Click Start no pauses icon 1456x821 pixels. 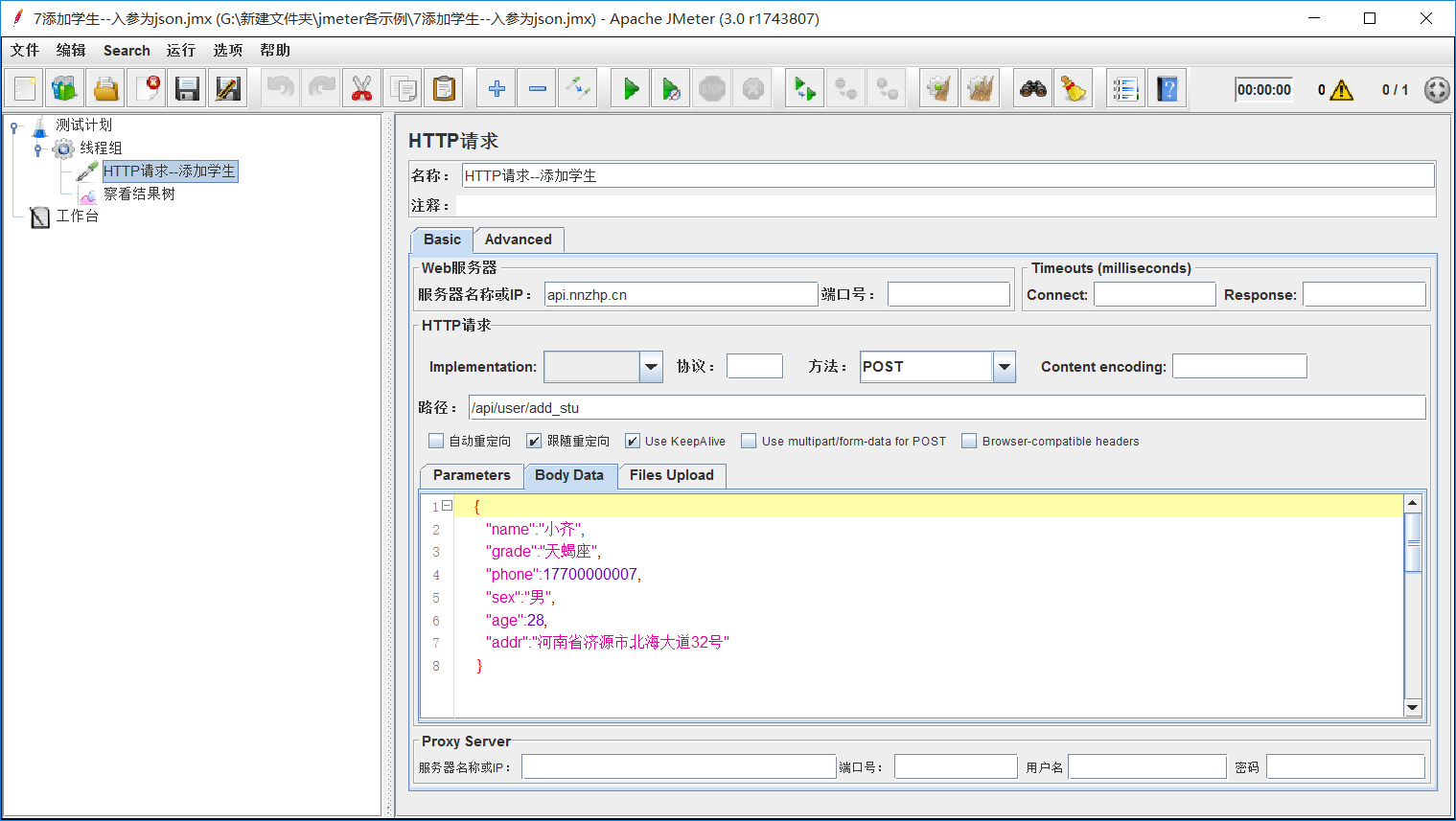[671, 89]
